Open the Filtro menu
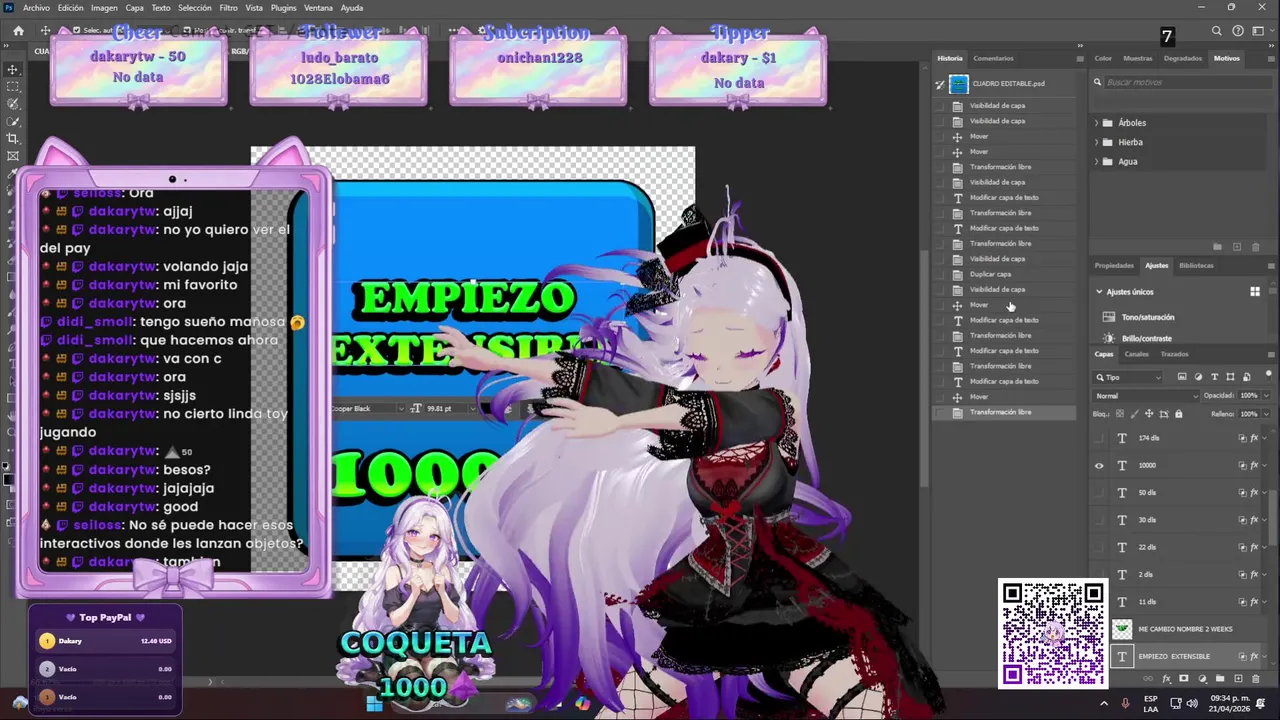1280x720 pixels. coord(228,8)
